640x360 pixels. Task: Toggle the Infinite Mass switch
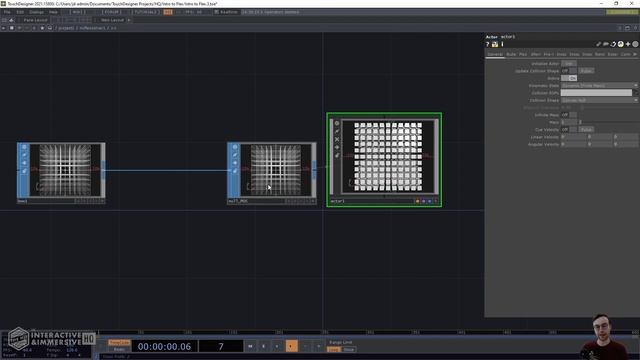click(569, 115)
